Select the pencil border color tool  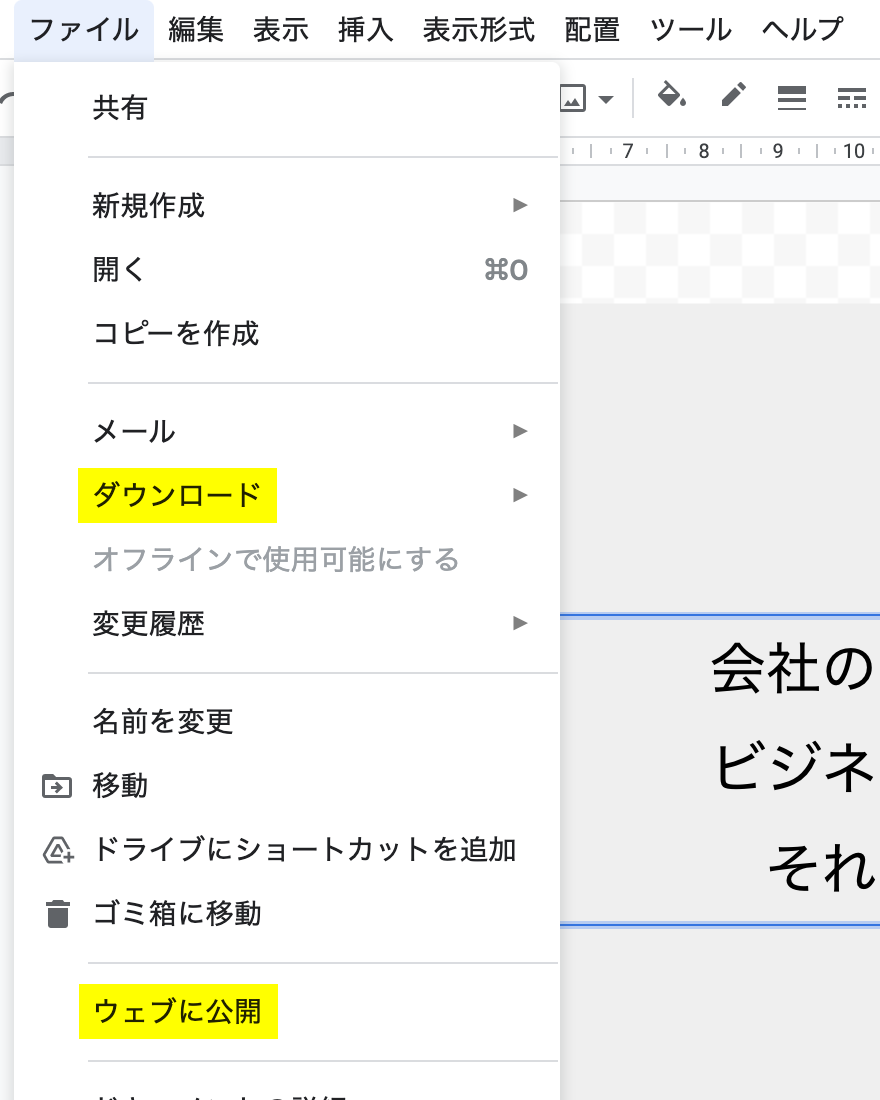733,96
